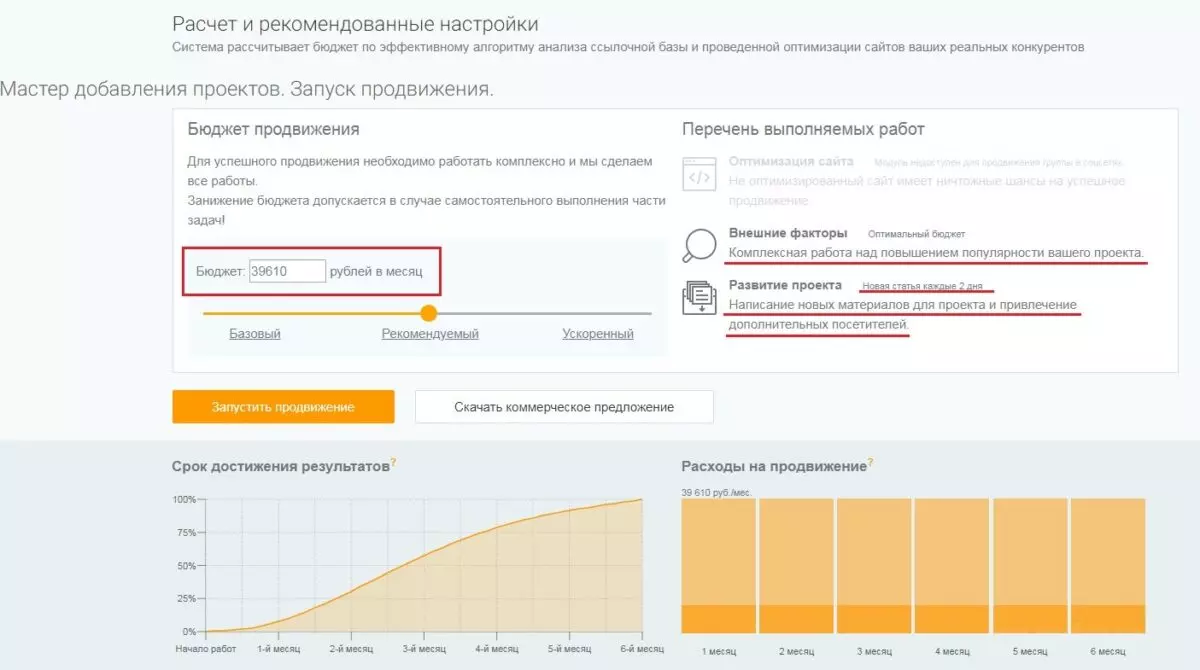Click the site optimization code icon

coord(698,174)
